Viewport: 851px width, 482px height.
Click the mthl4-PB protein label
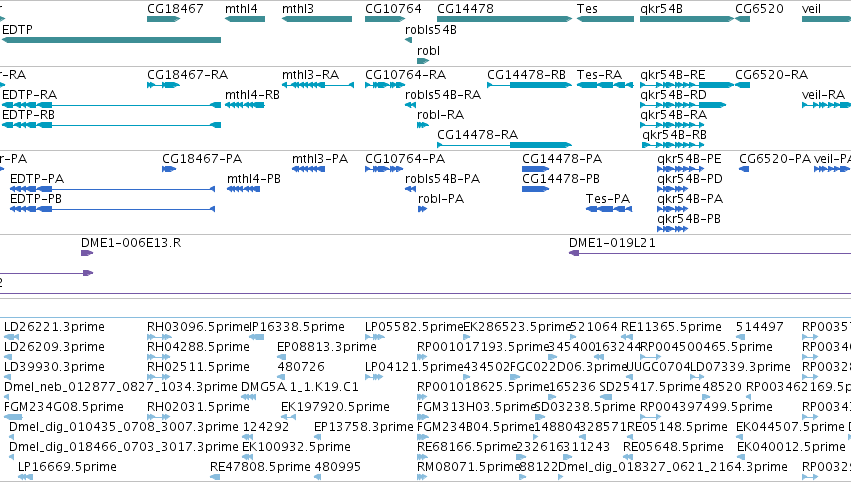[x=254, y=179]
